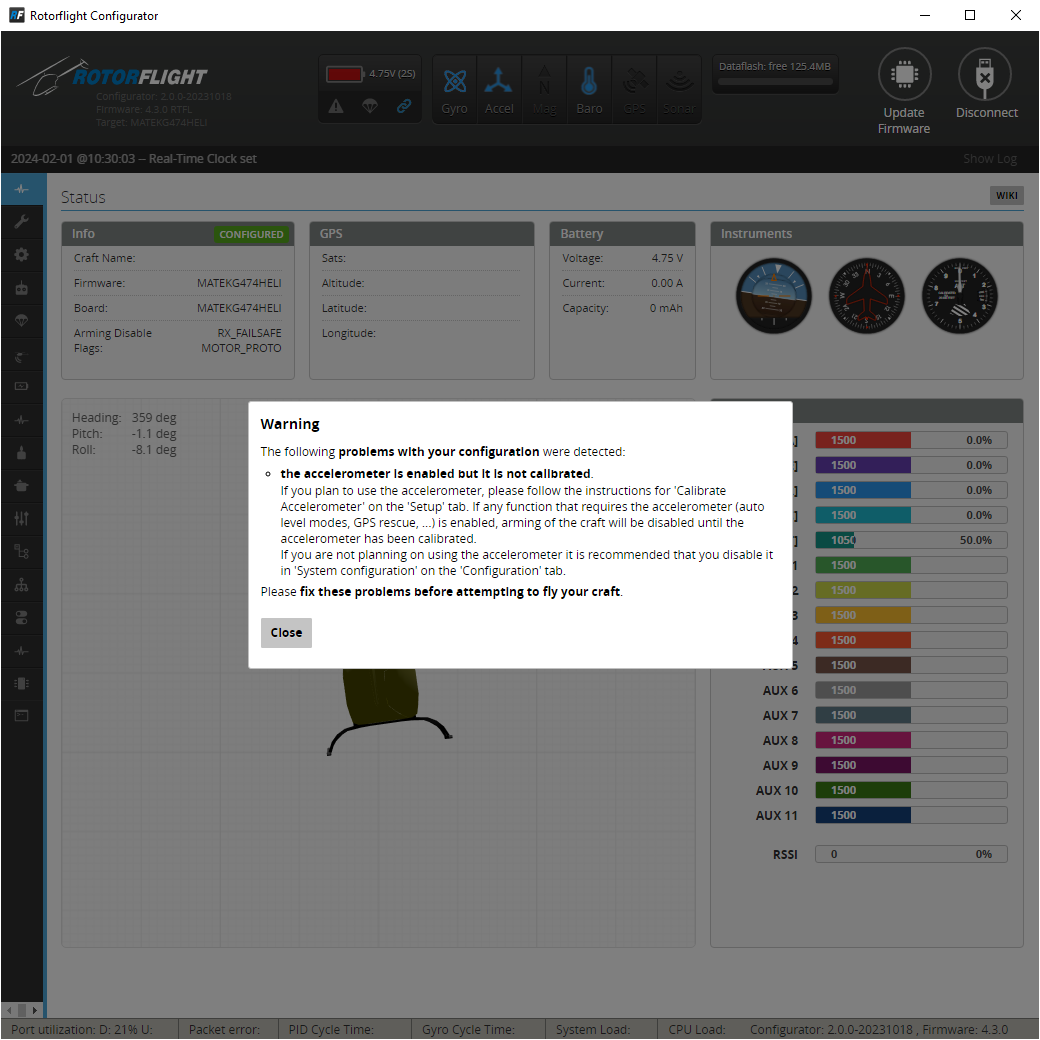Click the artificial horizon instrument gauge
1040x1040 pixels.
point(774,296)
